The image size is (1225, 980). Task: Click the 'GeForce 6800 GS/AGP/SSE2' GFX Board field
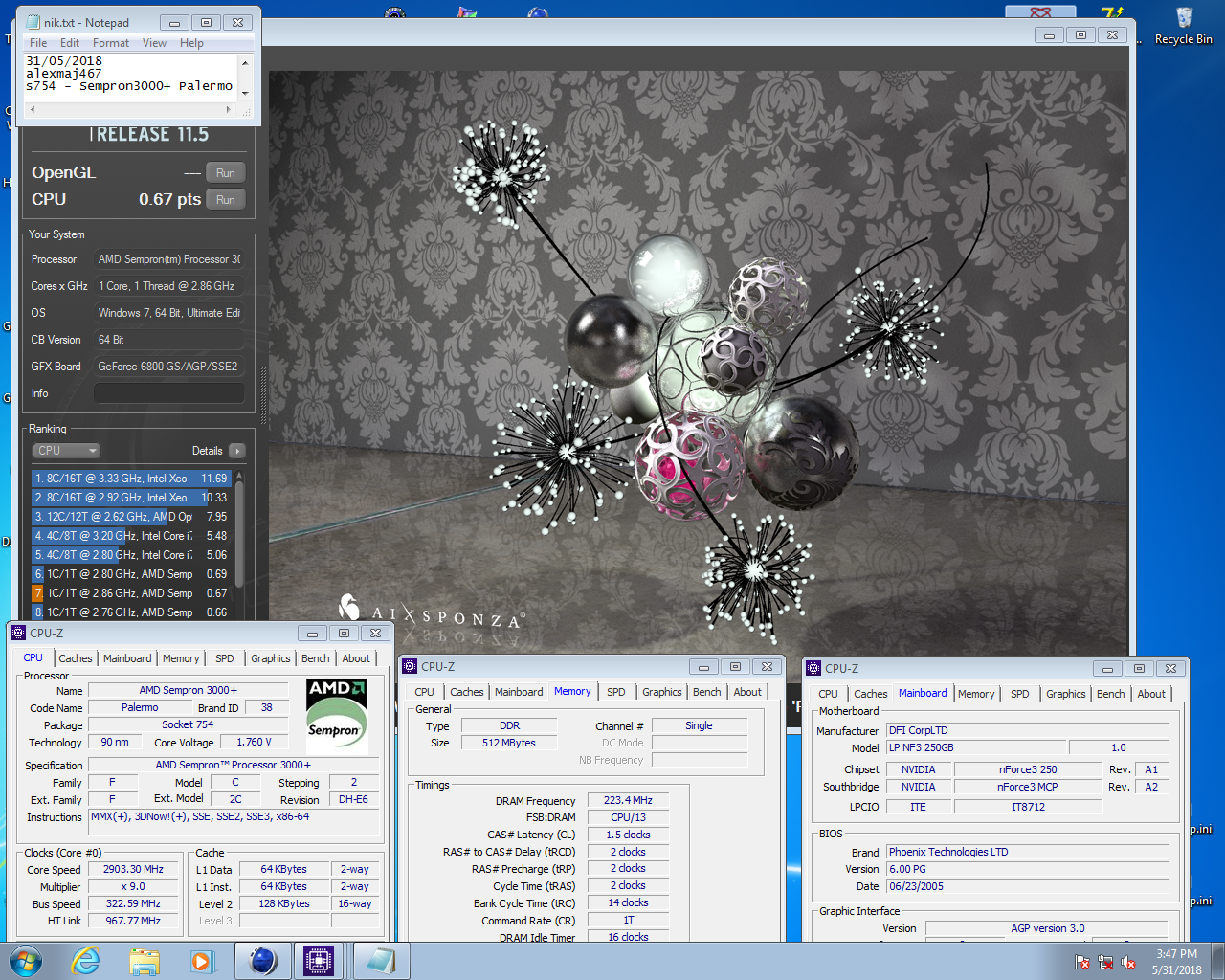pos(168,367)
